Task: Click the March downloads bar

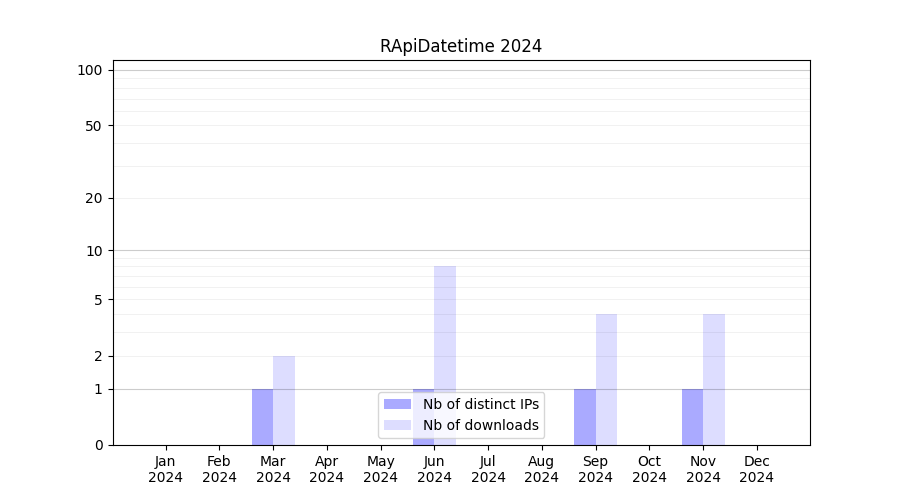Action: pyautogui.click(x=284, y=400)
